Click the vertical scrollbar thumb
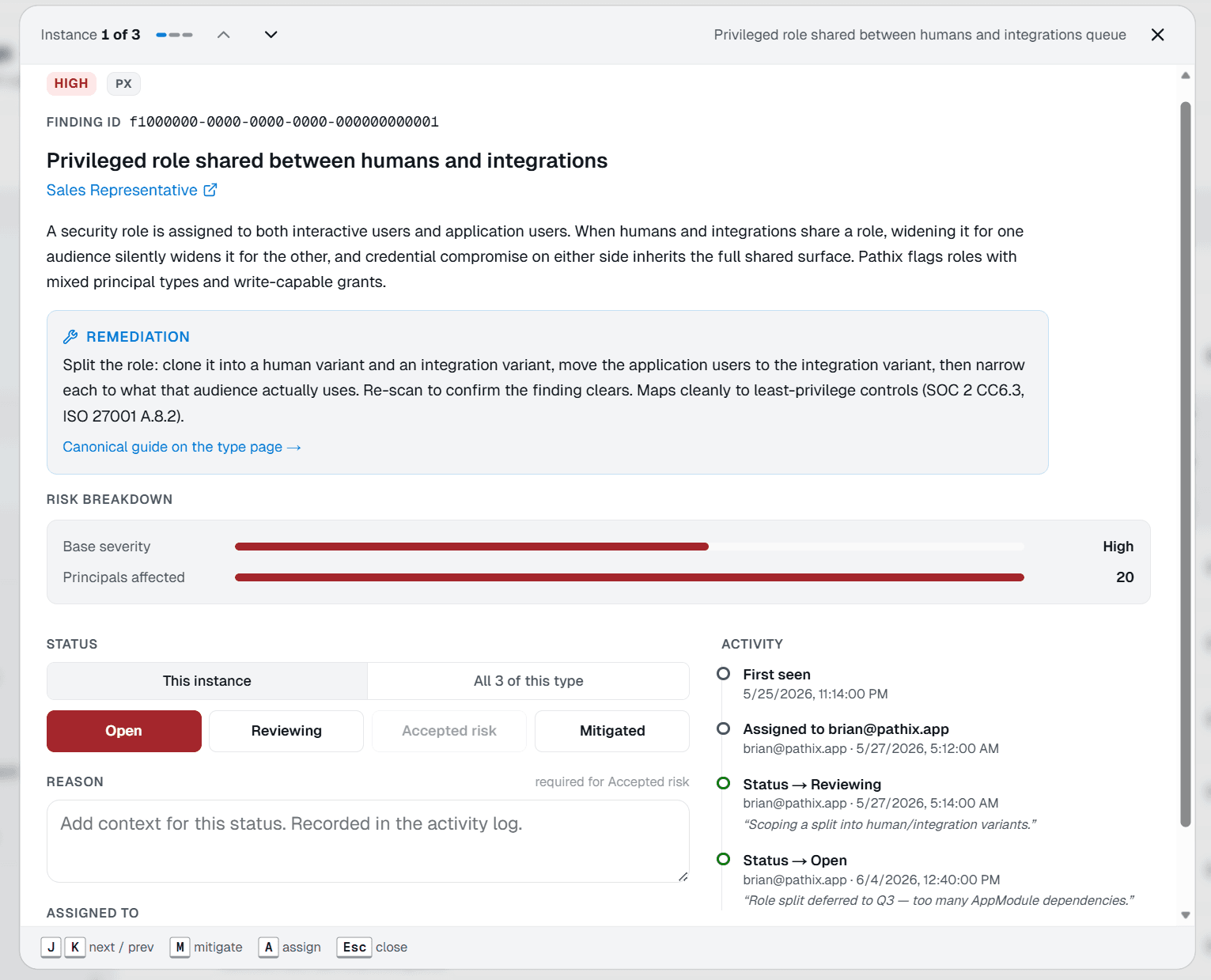1211x980 pixels. pyautogui.click(x=1185, y=464)
